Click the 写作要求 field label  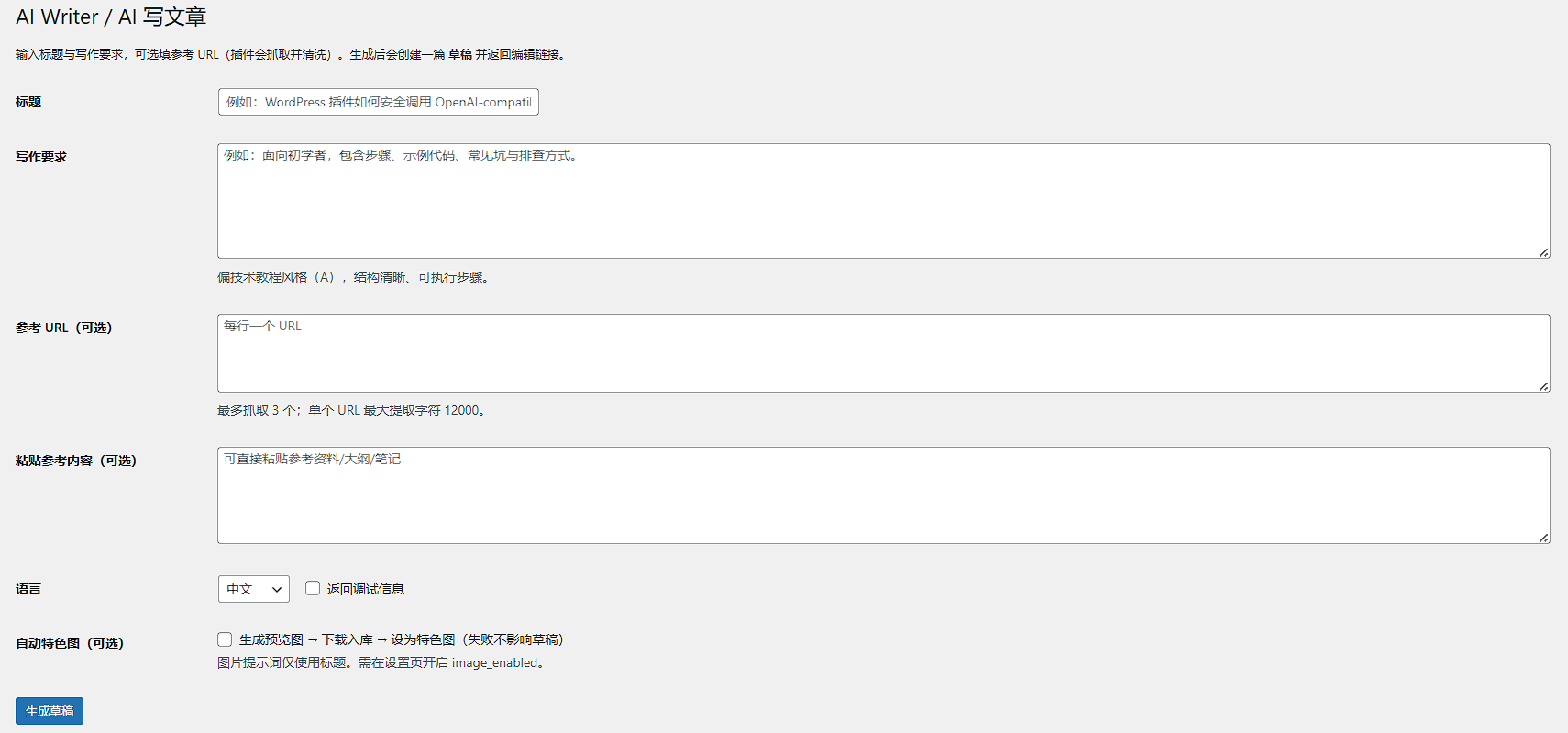[41, 157]
